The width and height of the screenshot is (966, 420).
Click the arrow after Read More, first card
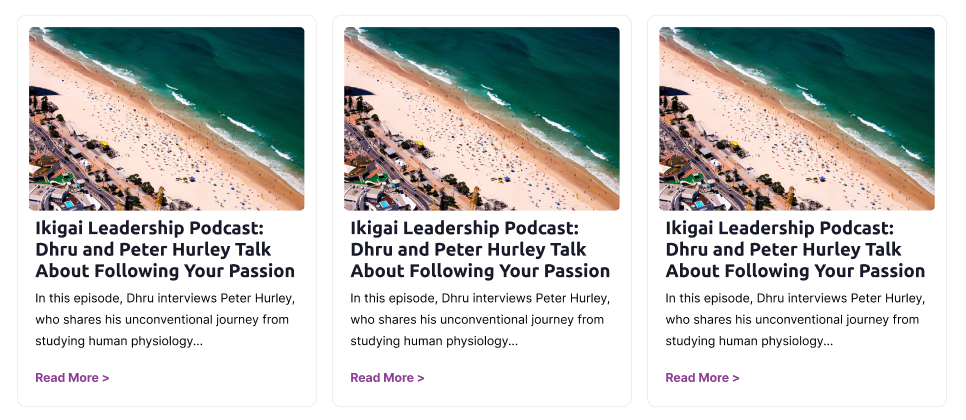pos(106,378)
